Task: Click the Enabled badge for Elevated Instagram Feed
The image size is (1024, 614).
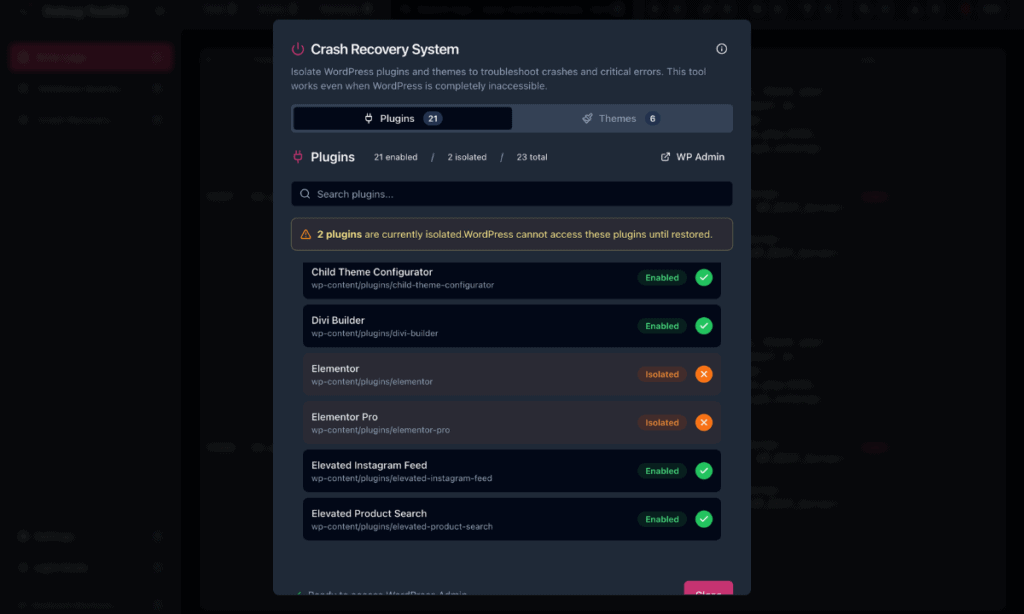Action: [662, 471]
